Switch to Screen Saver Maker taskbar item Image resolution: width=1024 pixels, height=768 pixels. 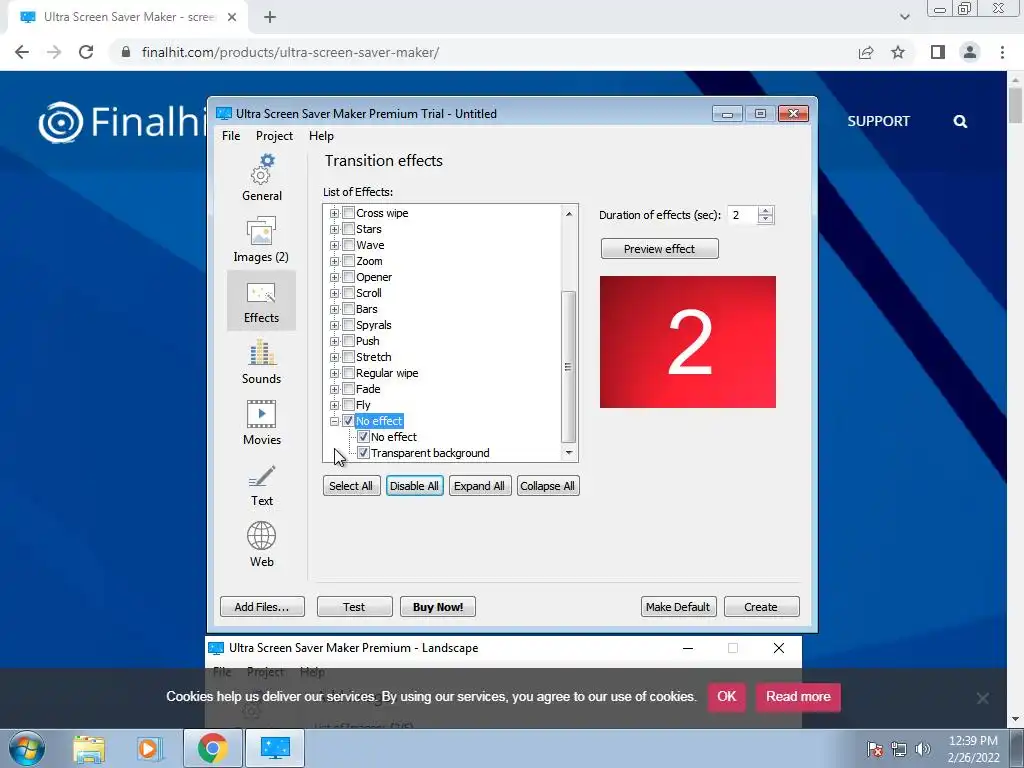click(x=275, y=748)
